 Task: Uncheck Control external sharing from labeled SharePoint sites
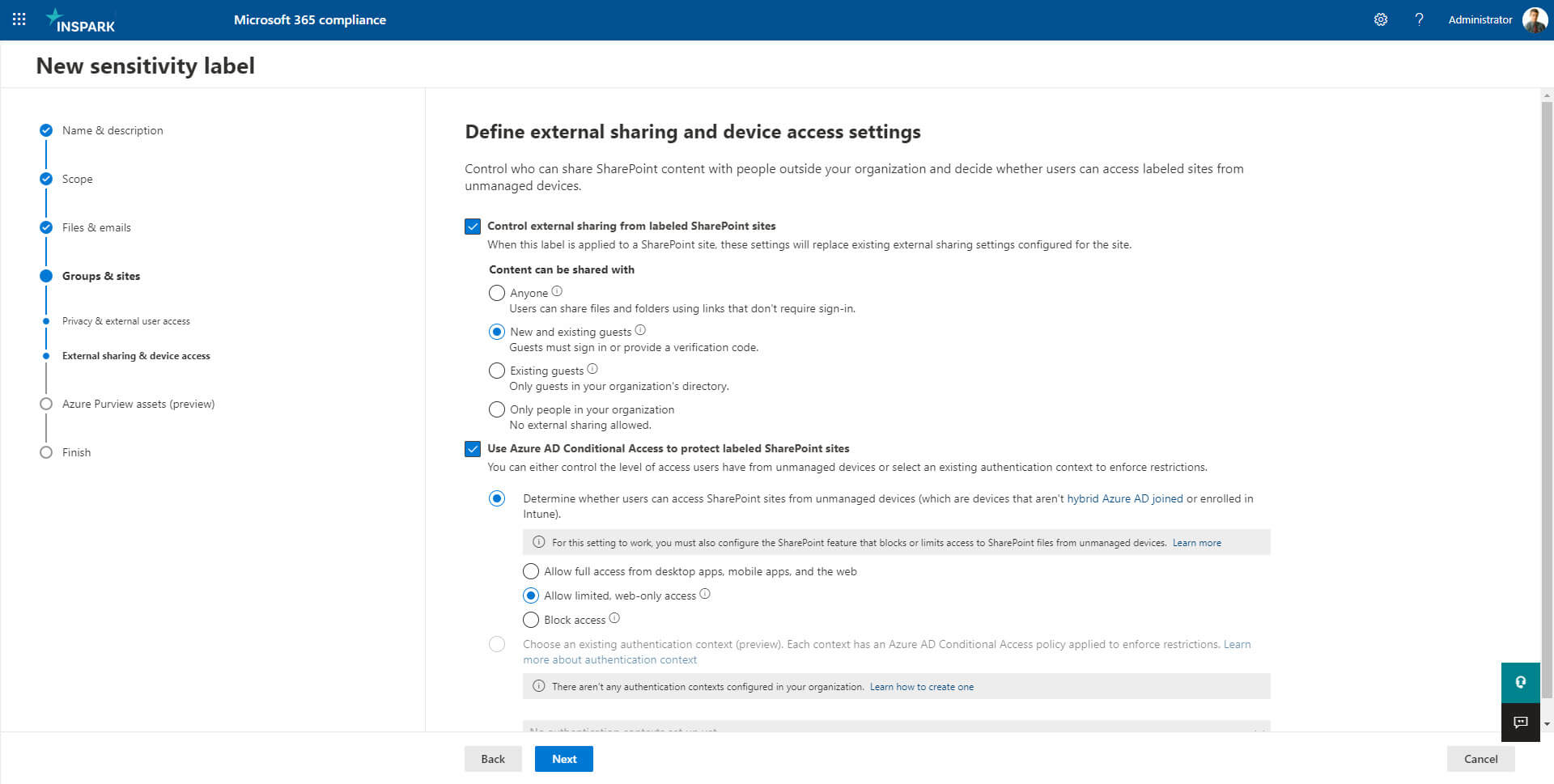click(x=473, y=227)
